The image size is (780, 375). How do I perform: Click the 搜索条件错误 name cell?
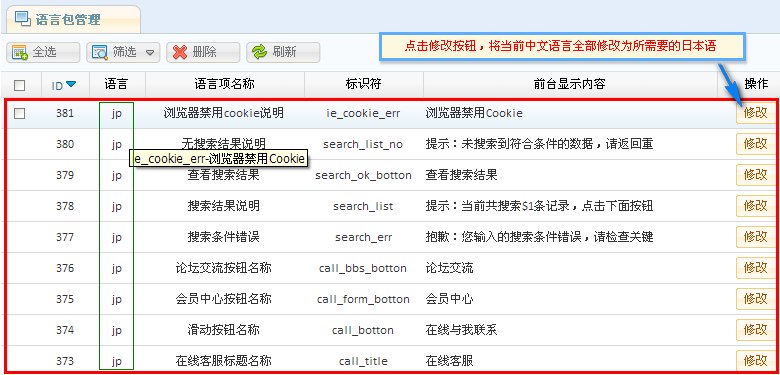[x=224, y=237]
